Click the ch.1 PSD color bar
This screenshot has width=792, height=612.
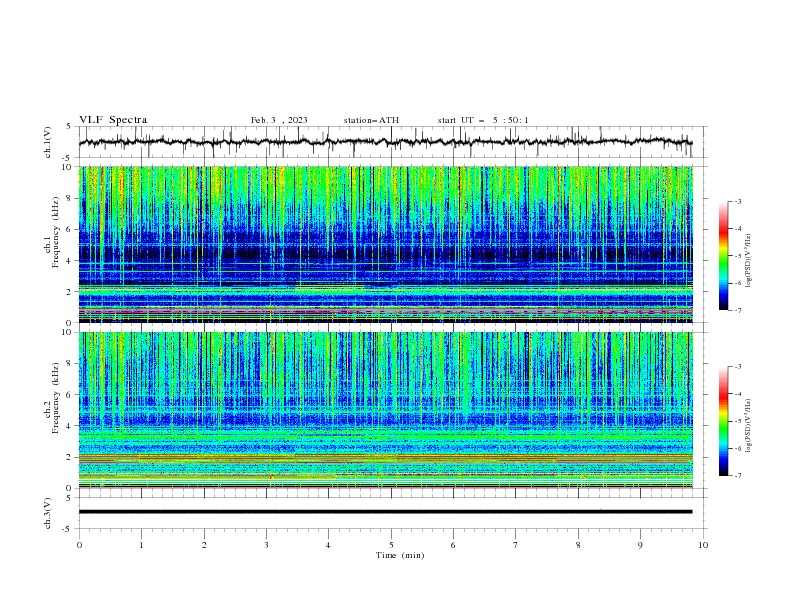(724, 256)
